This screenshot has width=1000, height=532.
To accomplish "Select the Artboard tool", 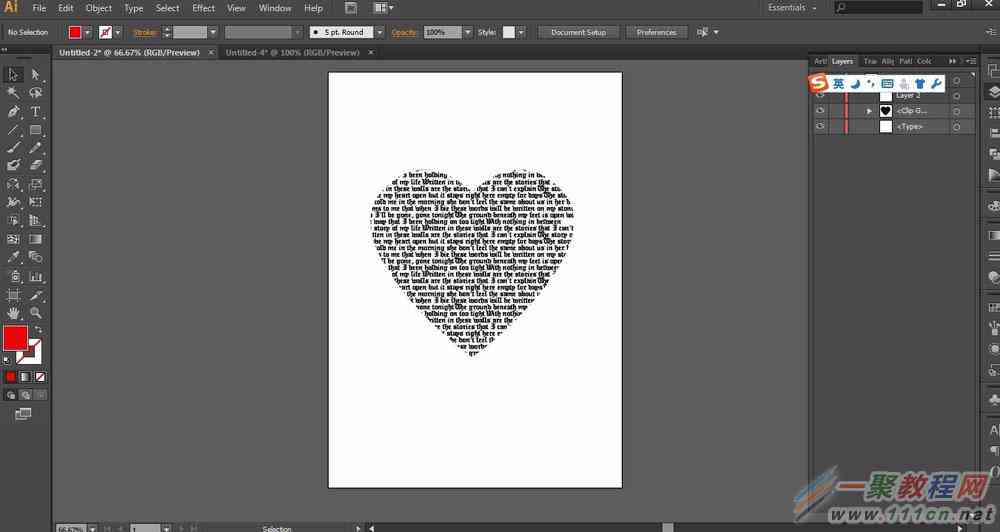I will click(13, 295).
